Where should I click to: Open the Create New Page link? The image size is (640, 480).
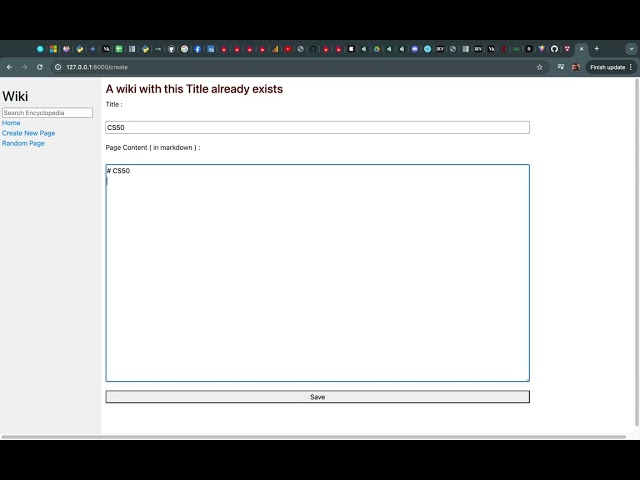click(29, 133)
